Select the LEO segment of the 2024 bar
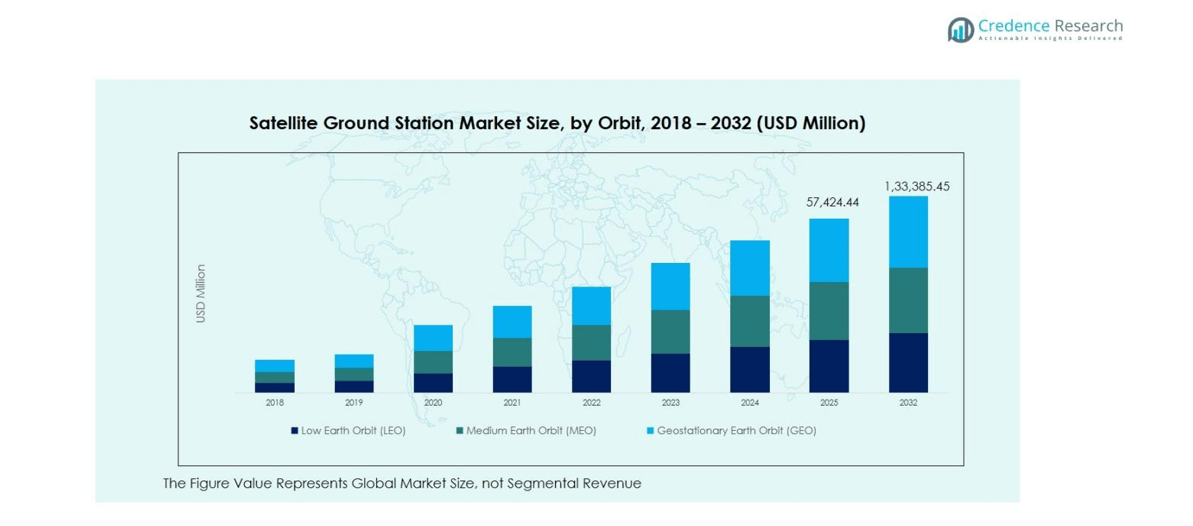Screen dimensions: 1193x526 pos(749,369)
